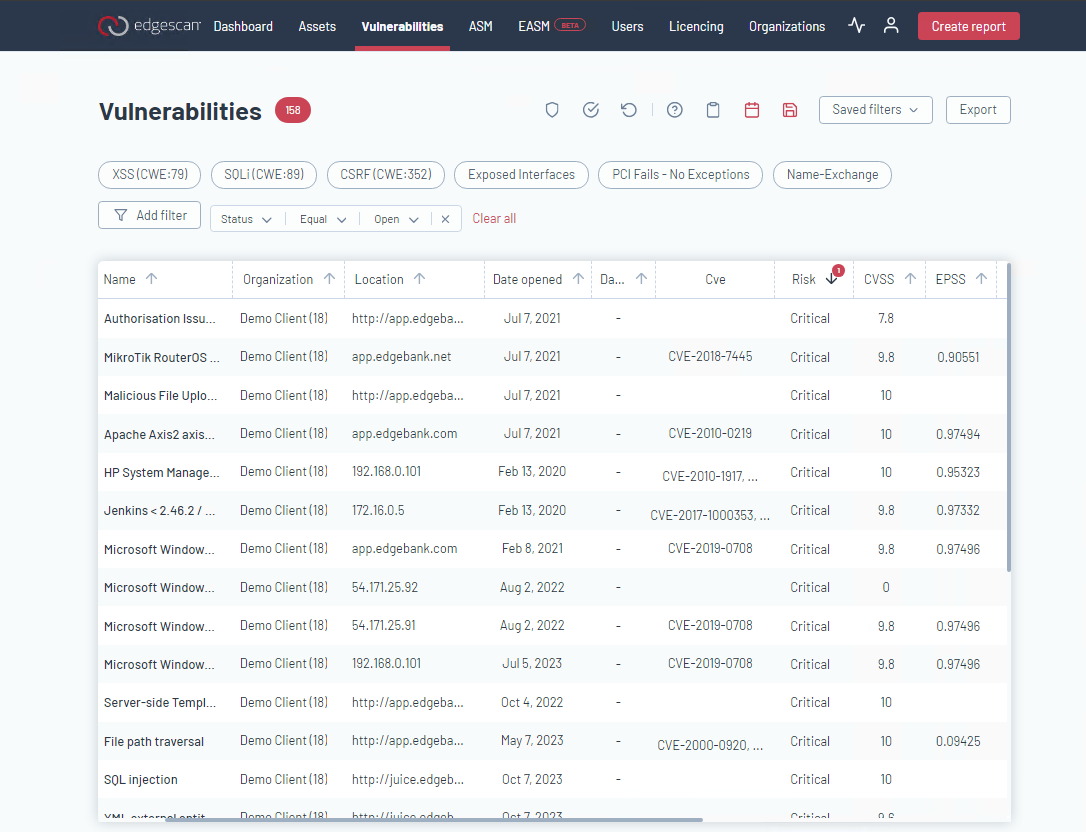The width and height of the screenshot is (1086, 832).
Task: Click the retest undo-arrow icon
Action: click(x=629, y=110)
